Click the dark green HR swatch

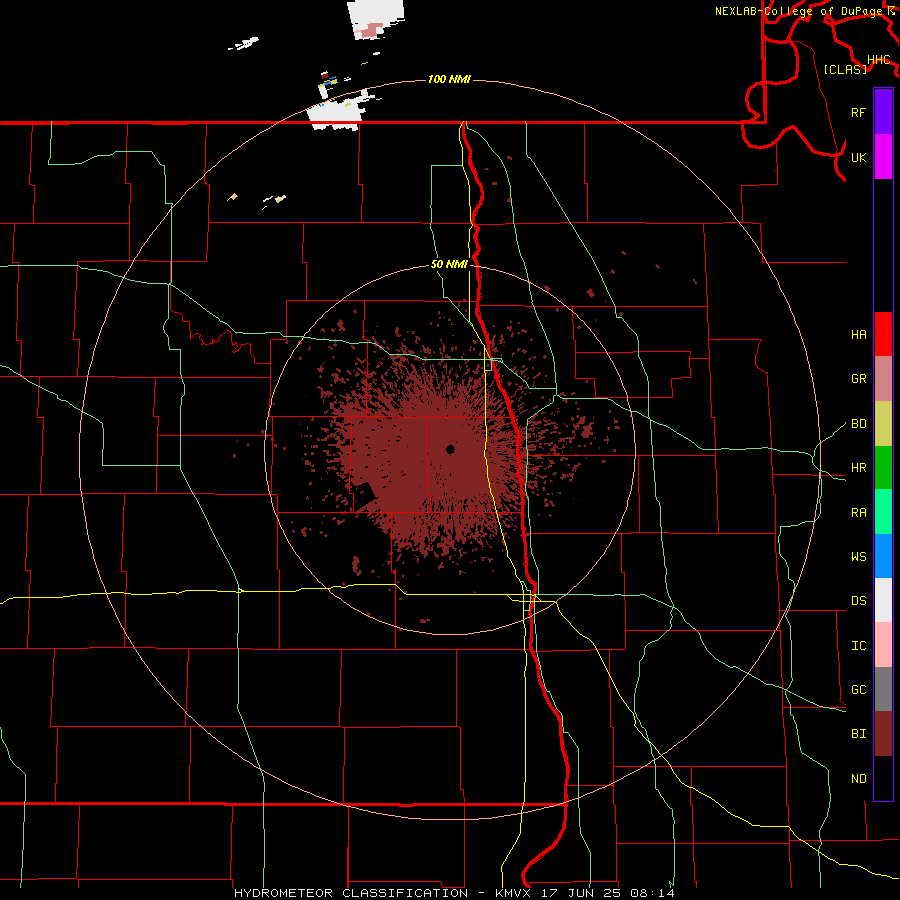click(x=883, y=467)
